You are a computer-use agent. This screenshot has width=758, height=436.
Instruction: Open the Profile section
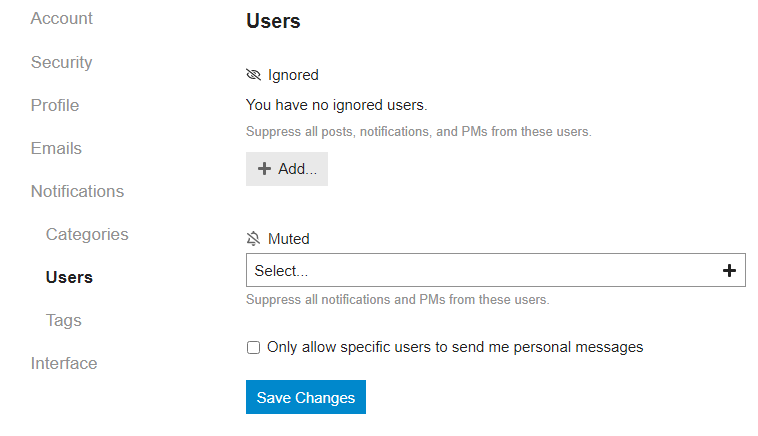tap(55, 105)
